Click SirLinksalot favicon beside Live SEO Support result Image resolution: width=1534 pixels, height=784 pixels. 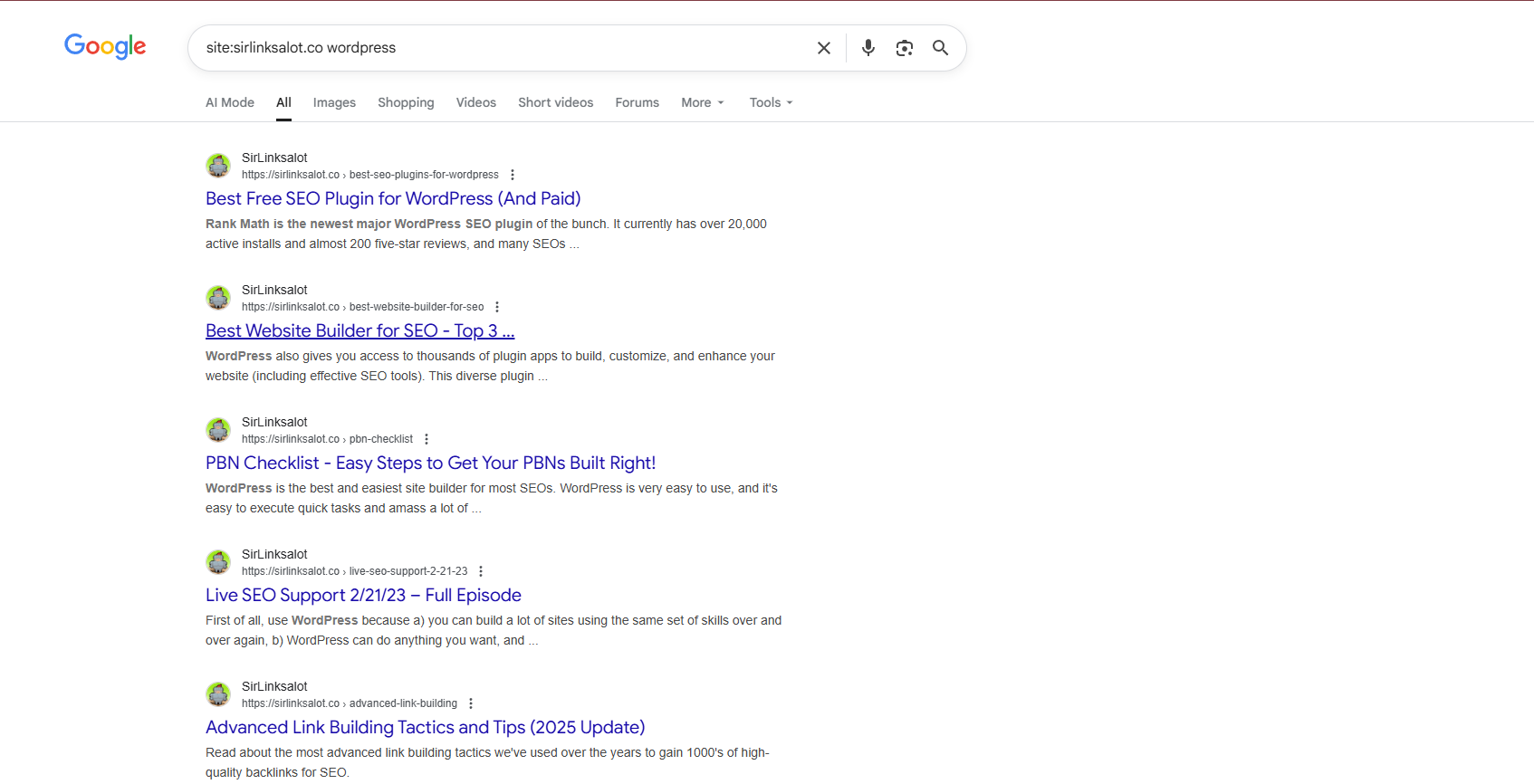pyautogui.click(x=218, y=562)
